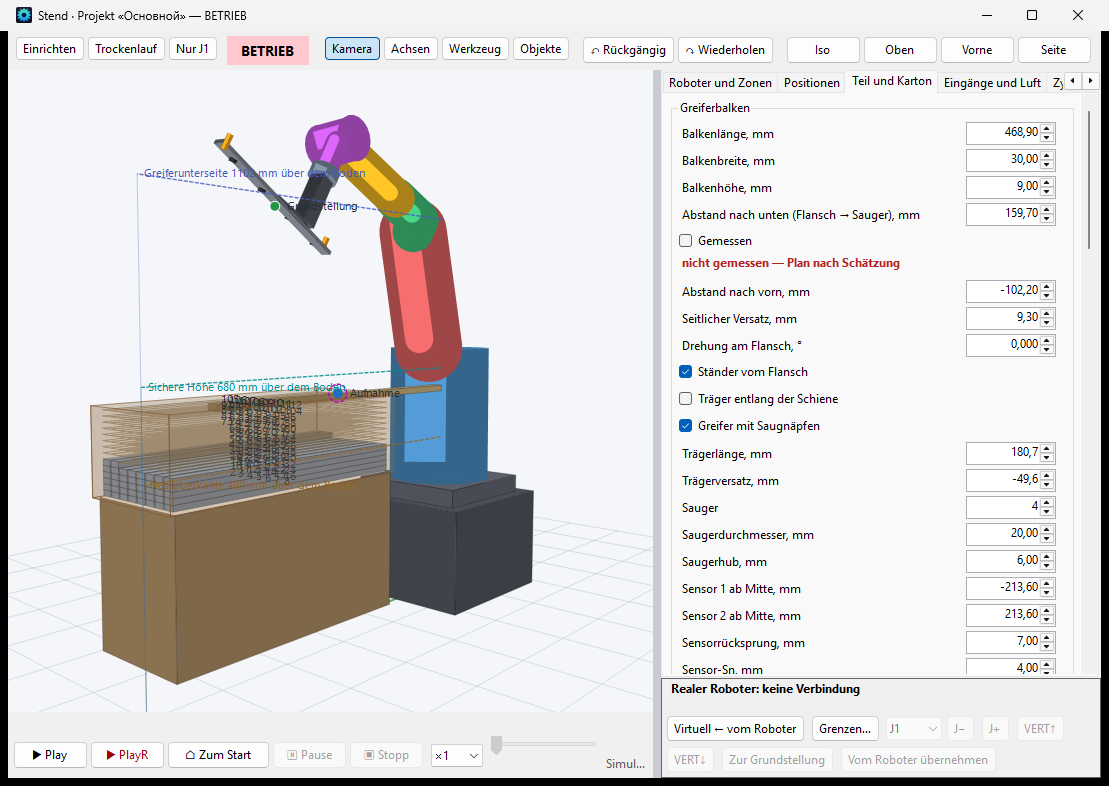Increase Balkenlänge with the up spinner arrow
The height and width of the screenshot is (786, 1109).
pos(1047,128)
